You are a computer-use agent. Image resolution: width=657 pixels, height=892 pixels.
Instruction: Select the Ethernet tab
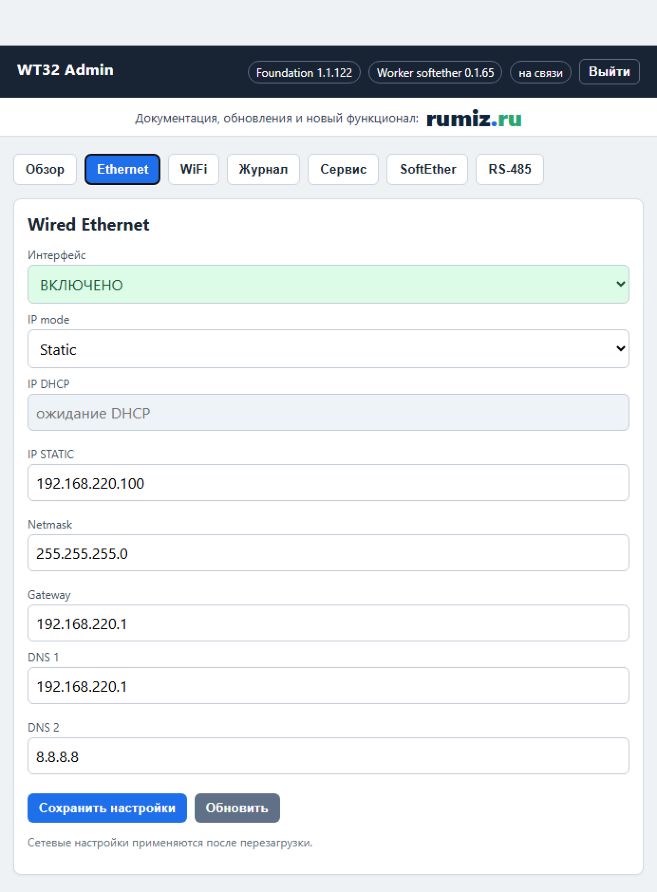click(x=122, y=170)
